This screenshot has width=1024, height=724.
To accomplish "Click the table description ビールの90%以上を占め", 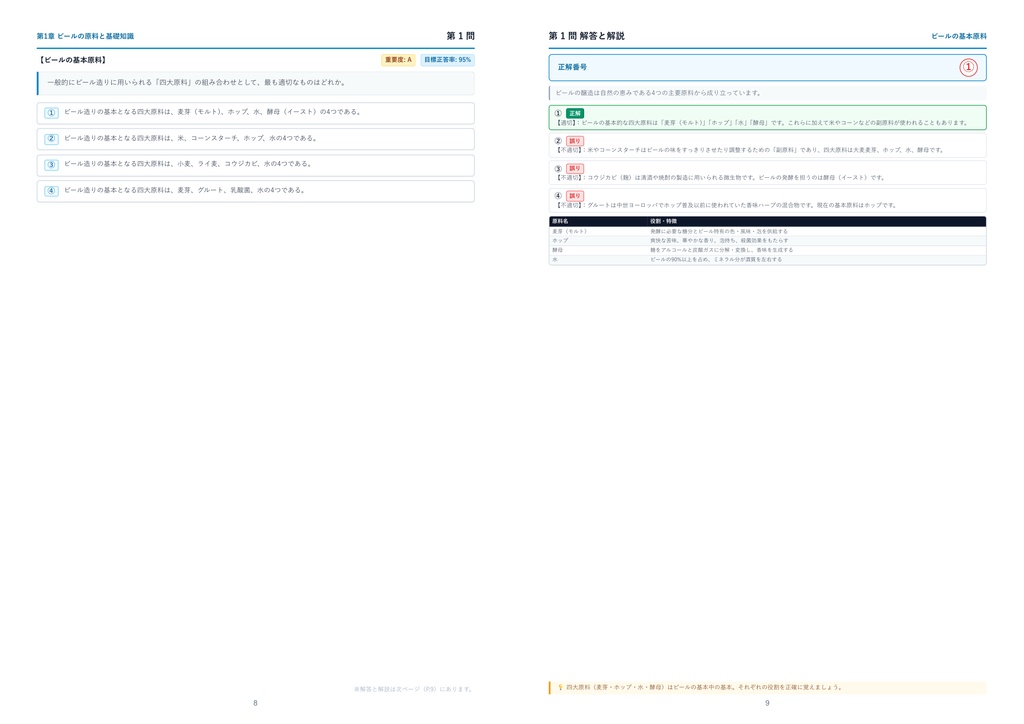I will 716,259.
